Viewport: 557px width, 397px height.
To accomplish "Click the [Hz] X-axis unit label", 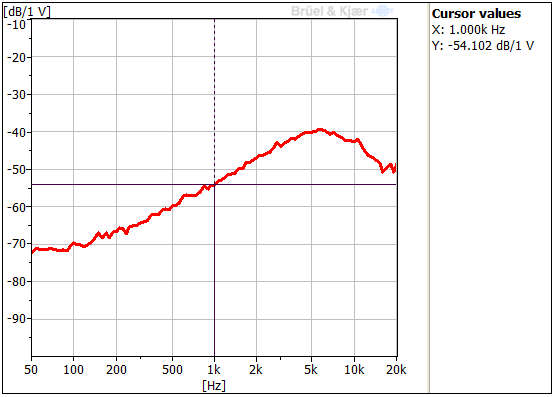I will 214,385.
